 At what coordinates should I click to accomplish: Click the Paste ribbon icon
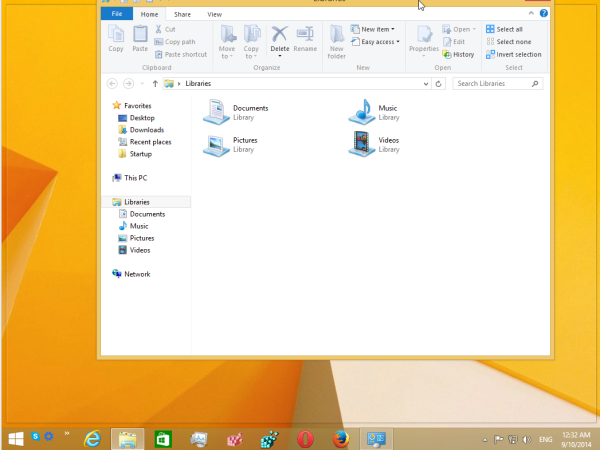click(140, 38)
